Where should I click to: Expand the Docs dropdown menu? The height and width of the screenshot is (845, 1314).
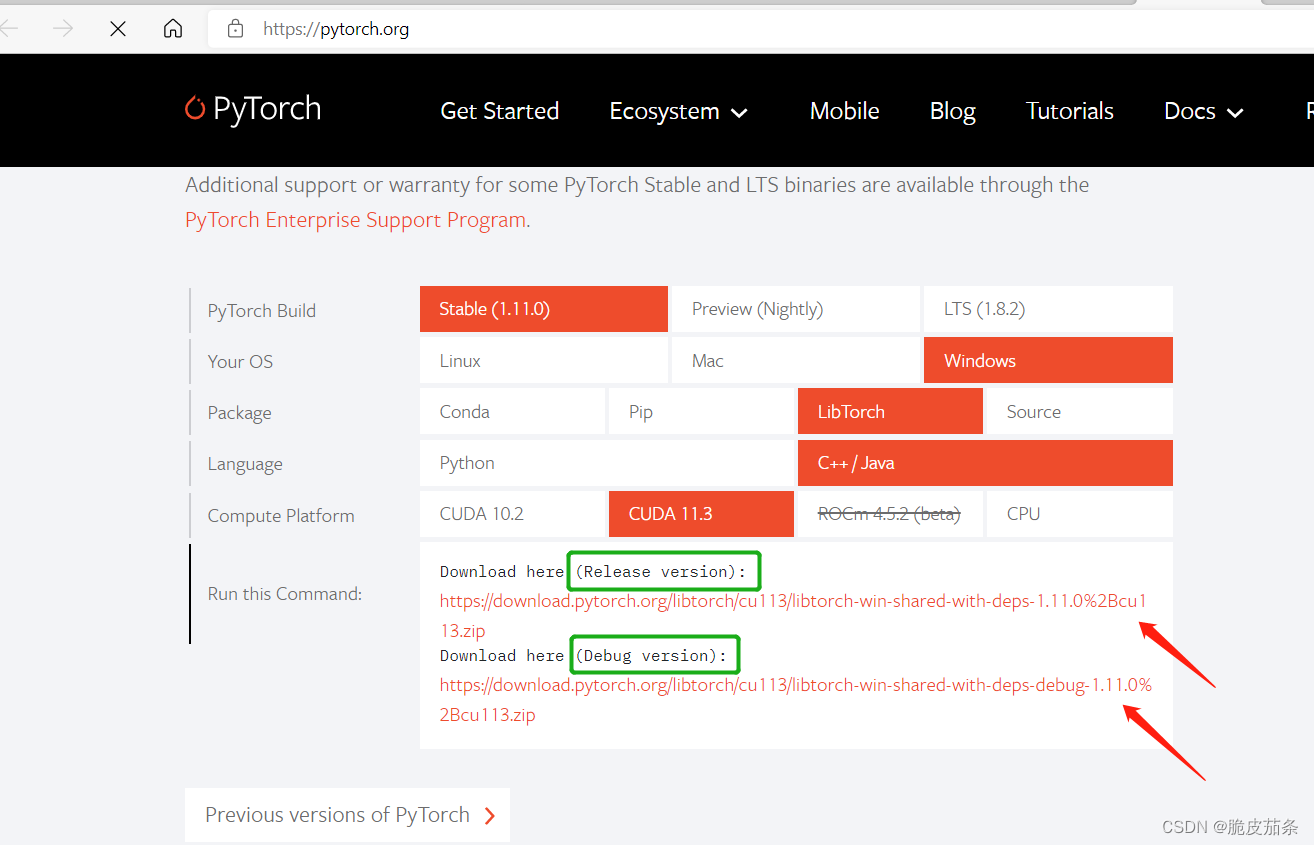[1204, 111]
